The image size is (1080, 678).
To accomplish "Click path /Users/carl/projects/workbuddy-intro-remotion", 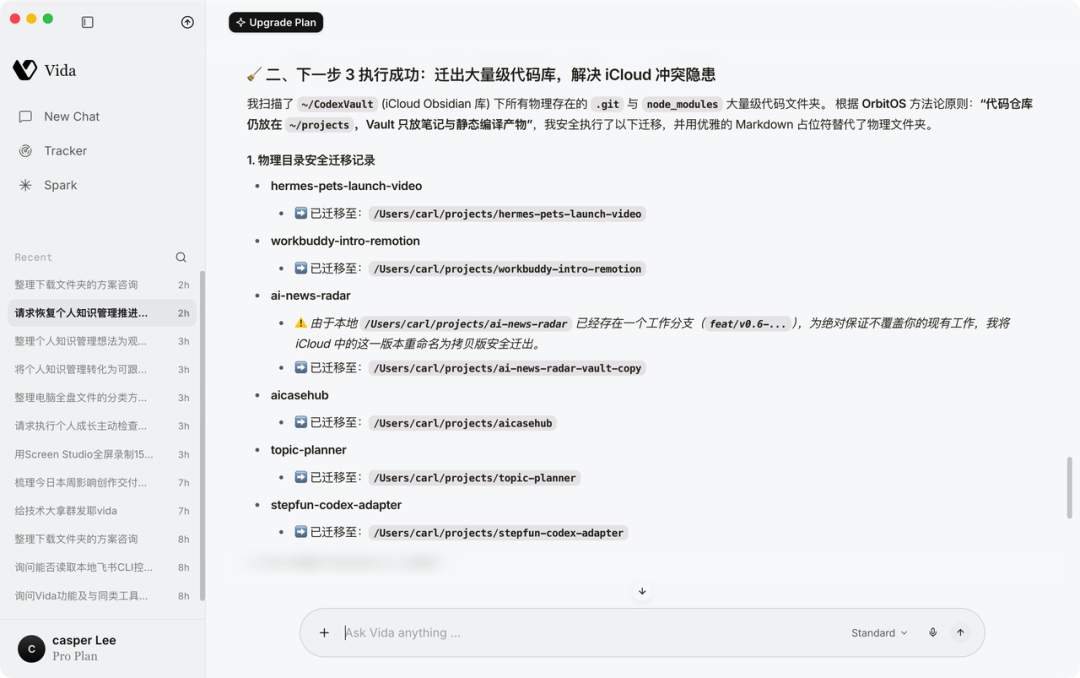I will [x=508, y=269].
